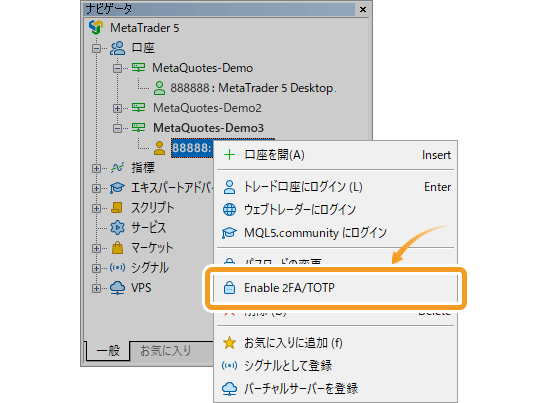Click the green user icon for 888888 account
Screen dimensions: 550x403
[159, 88]
